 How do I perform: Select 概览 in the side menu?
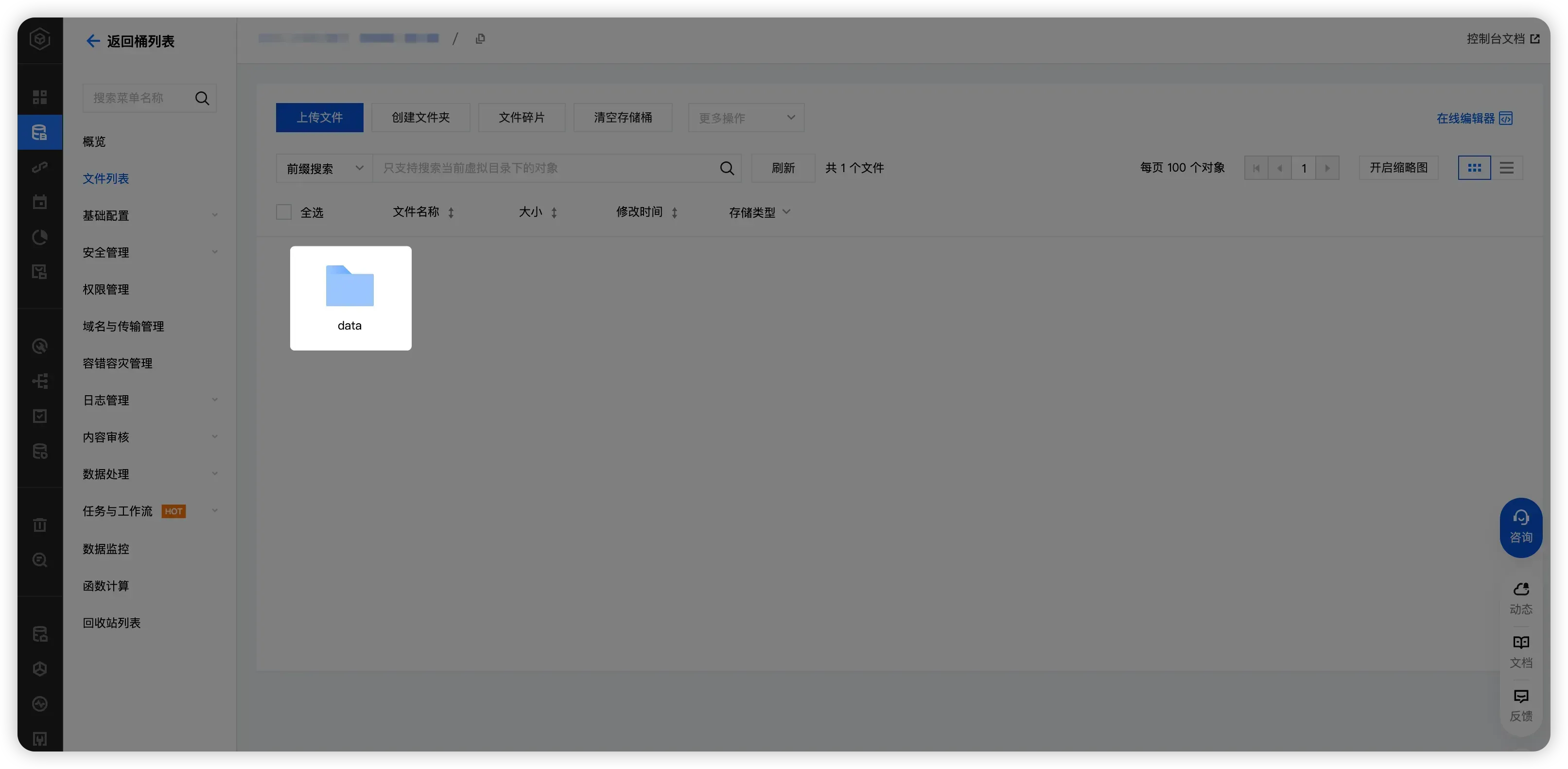point(94,141)
